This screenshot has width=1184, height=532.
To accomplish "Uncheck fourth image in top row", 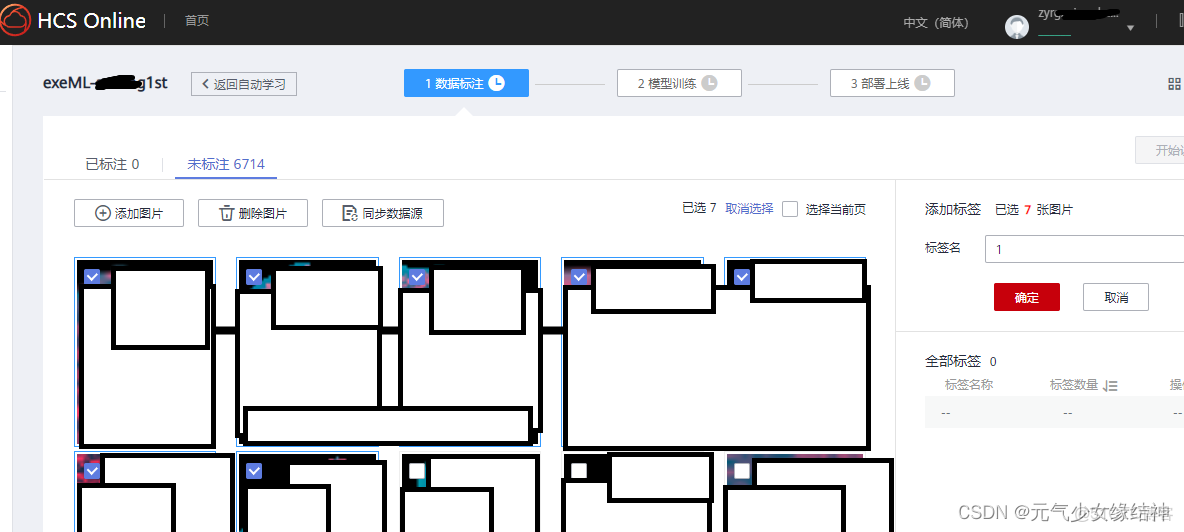I will [579, 277].
